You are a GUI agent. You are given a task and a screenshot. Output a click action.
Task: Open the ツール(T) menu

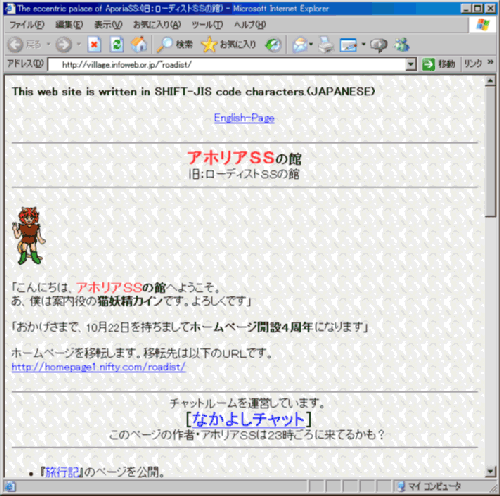207,24
